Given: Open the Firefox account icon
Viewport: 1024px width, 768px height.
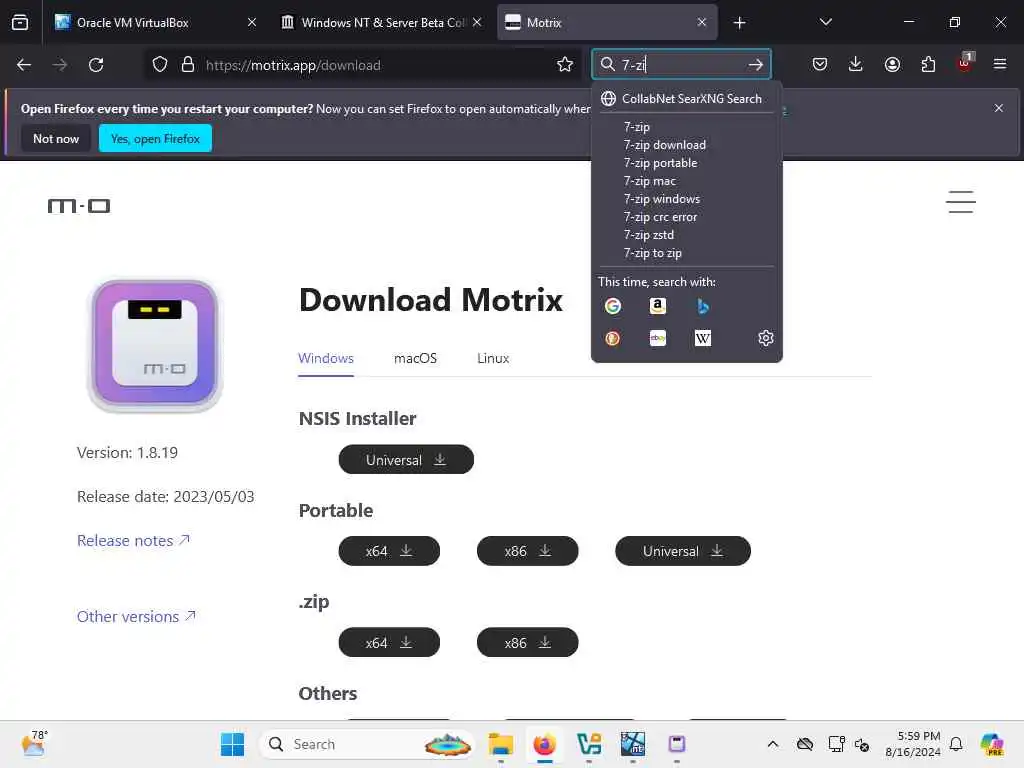Looking at the screenshot, I should coord(892,65).
